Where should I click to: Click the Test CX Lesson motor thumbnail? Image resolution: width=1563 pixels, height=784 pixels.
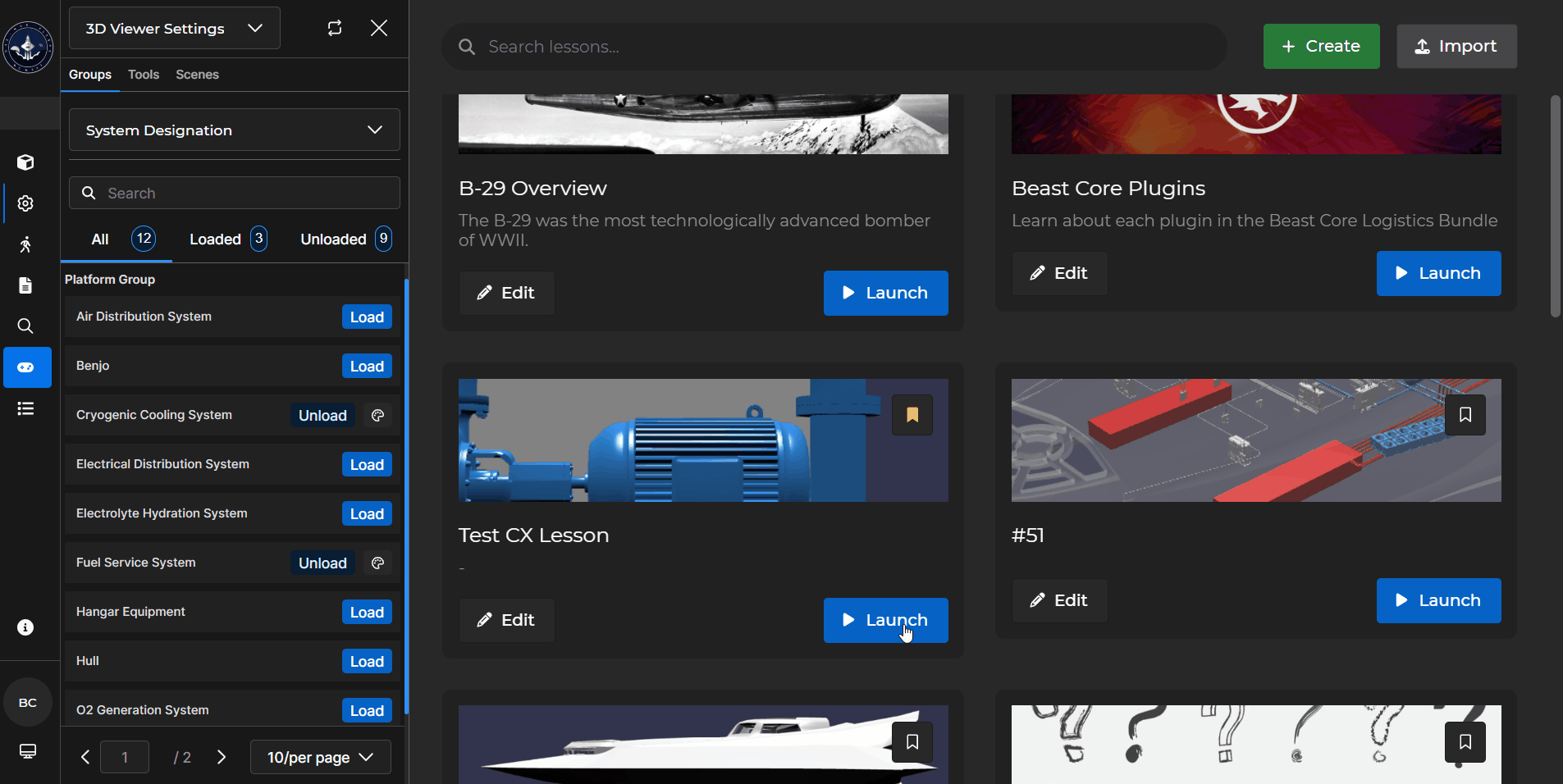(x=703, y=440)
